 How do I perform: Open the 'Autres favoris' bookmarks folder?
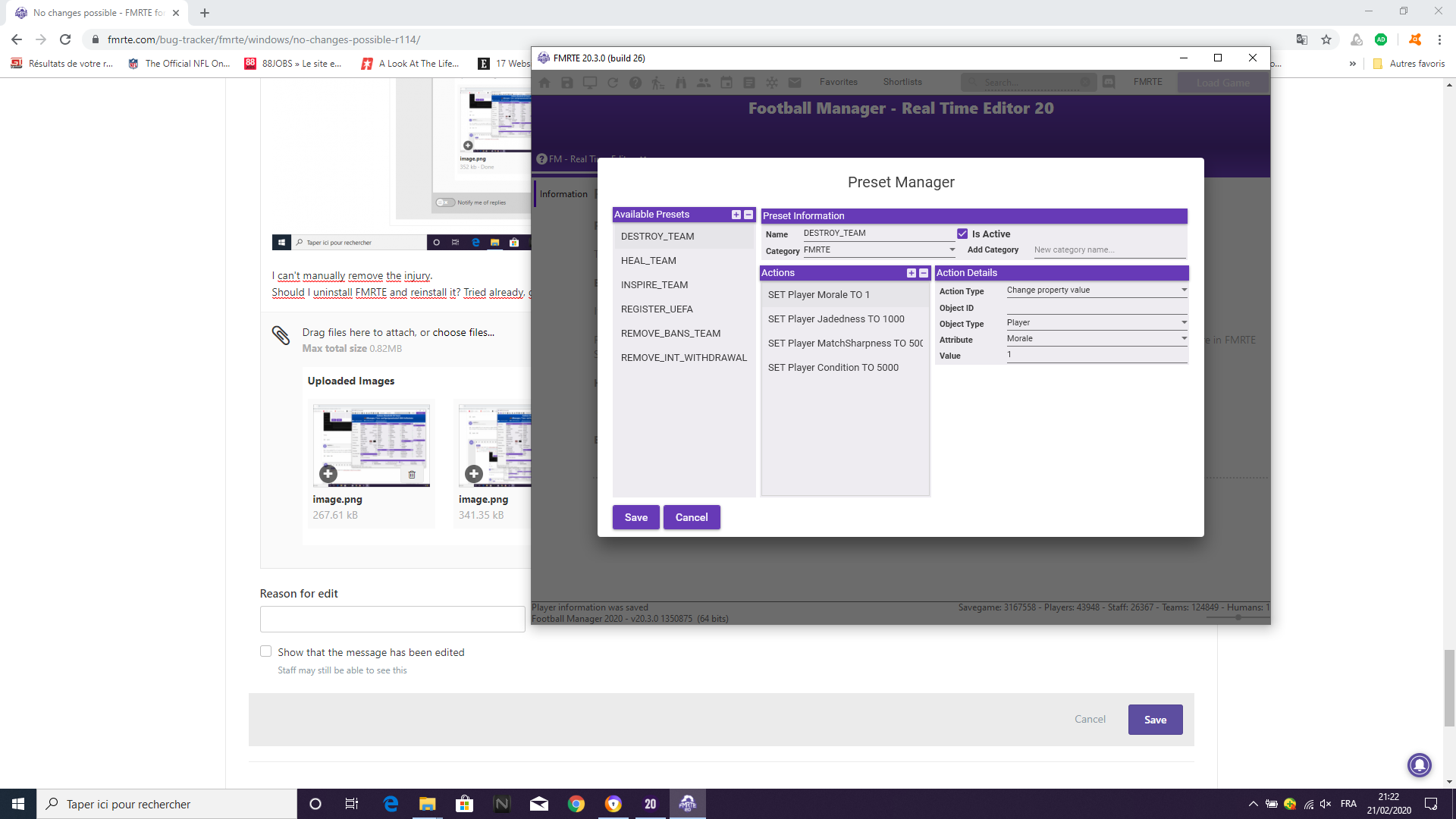tap(1409, 64)
